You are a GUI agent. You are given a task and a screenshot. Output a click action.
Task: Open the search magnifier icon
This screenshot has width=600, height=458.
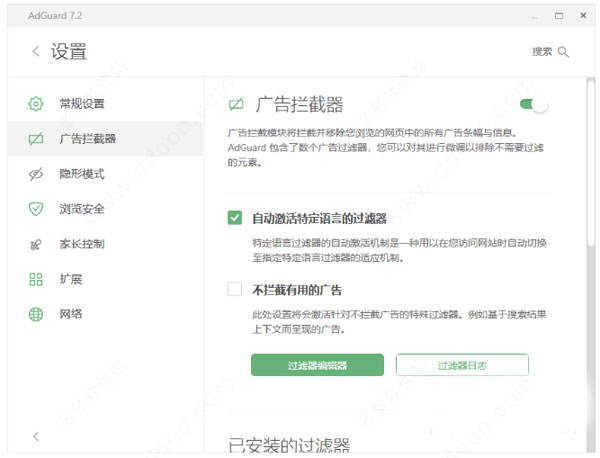563,52
